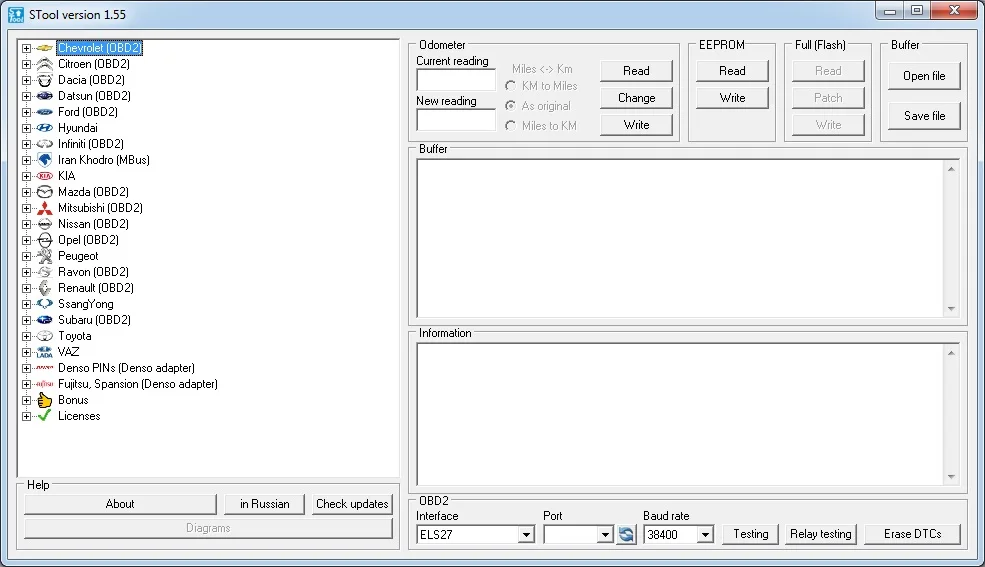Select Mitsubishi (OBD2) in the tree
Screen dimensions: 985x567
tap(100, 208)
